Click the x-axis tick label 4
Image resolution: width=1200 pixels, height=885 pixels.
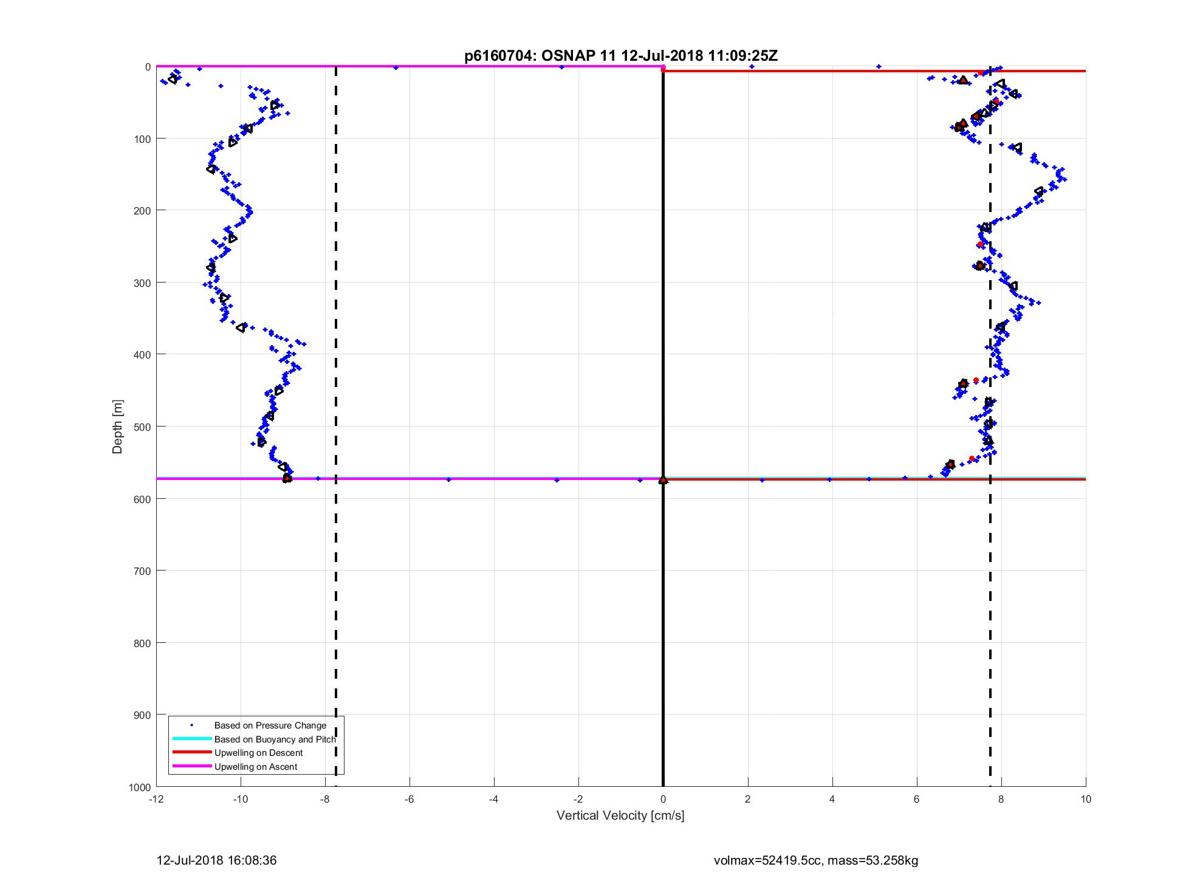pyautogui.click(x=832, y=799)
